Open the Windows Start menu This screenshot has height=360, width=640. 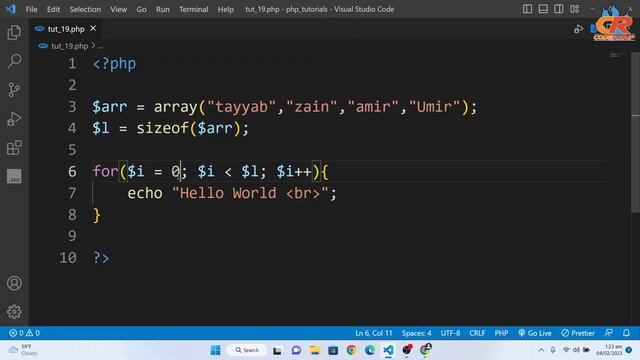[215, 350]
